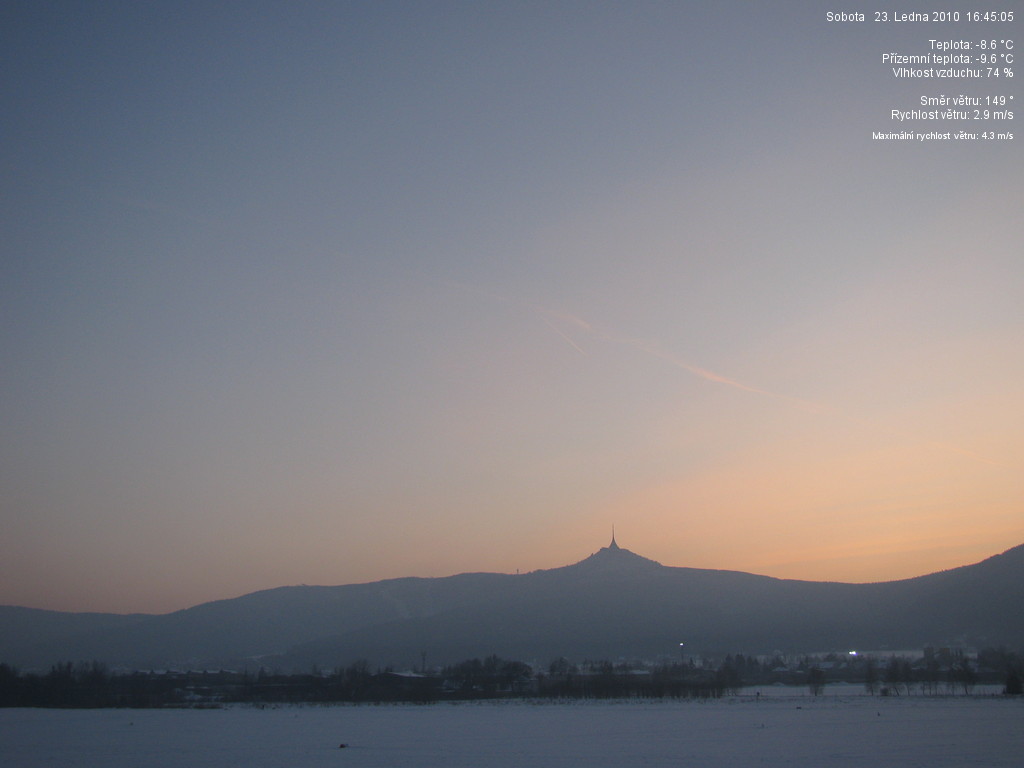Click the single bright white light in town
Viewport: 1024px width, 768px height.
(x=681, y=645)
